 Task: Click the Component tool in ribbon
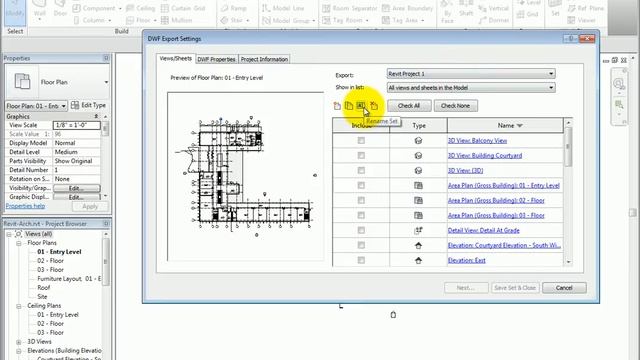[96, 8]
